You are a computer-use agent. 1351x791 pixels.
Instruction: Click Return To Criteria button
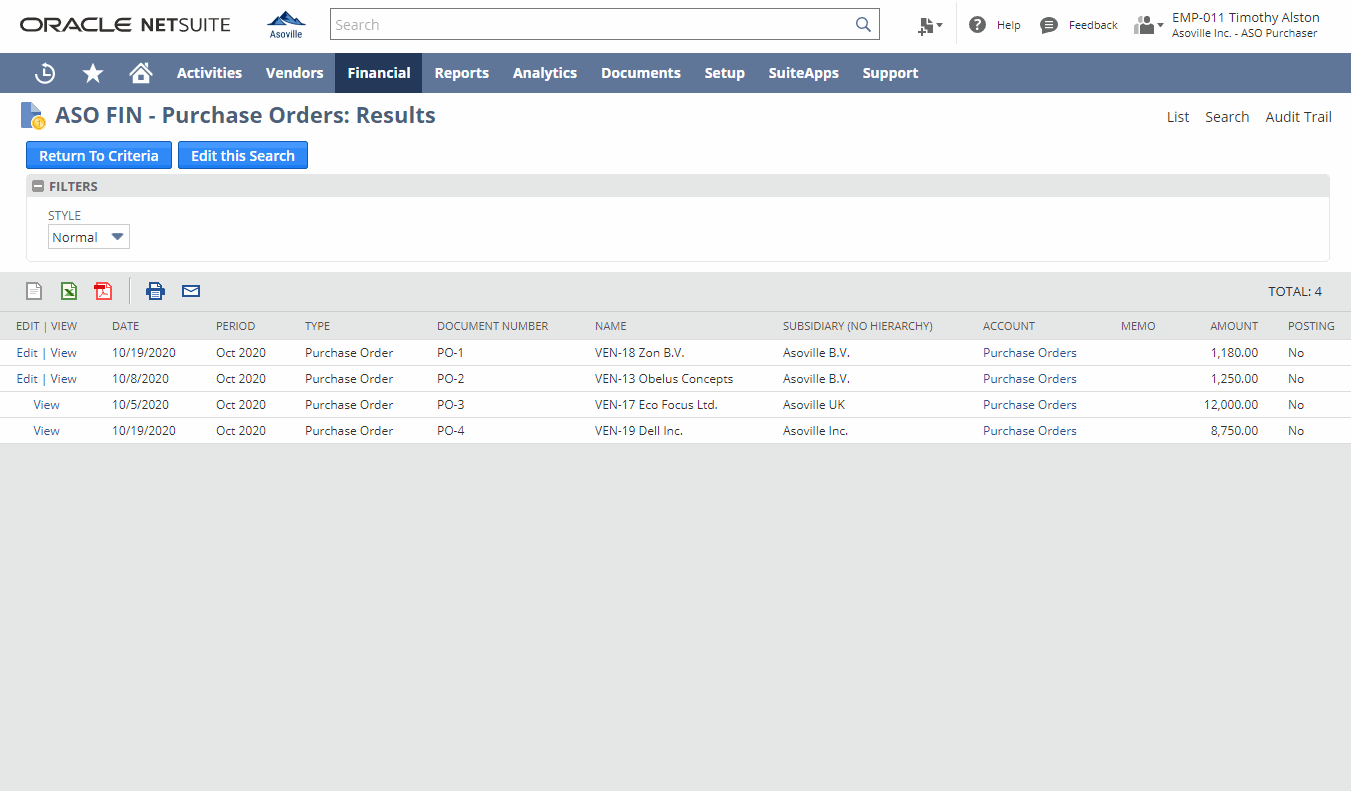click(99, 155)
